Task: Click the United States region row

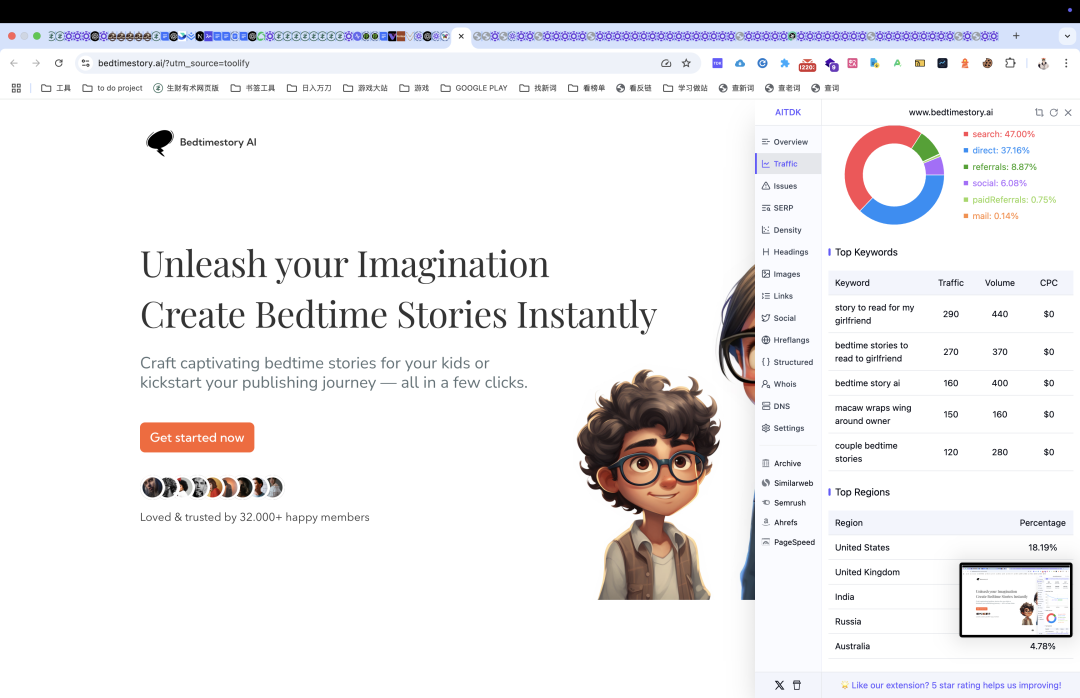Action: click(951, 548)
